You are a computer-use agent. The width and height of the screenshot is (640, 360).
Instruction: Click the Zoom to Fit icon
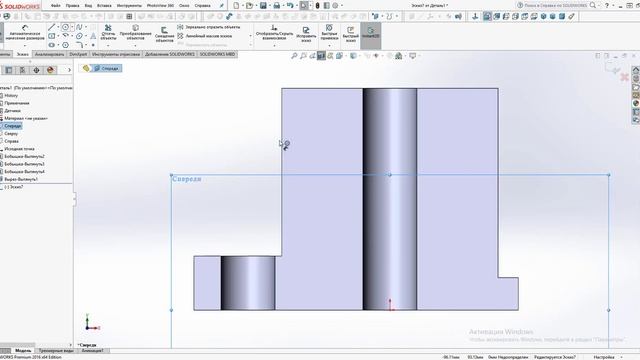point(294,56)
